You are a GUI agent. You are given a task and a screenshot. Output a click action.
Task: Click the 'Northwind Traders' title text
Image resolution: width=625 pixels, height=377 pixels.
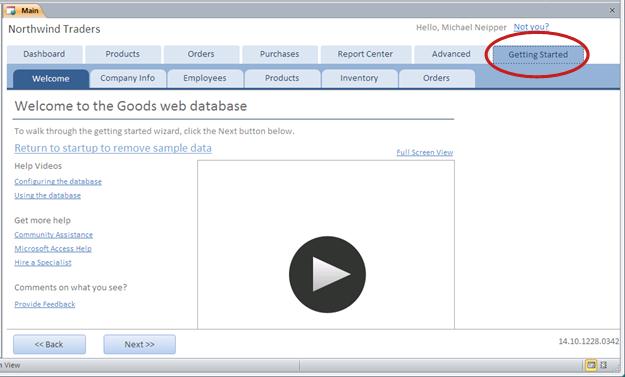point(54,29)
